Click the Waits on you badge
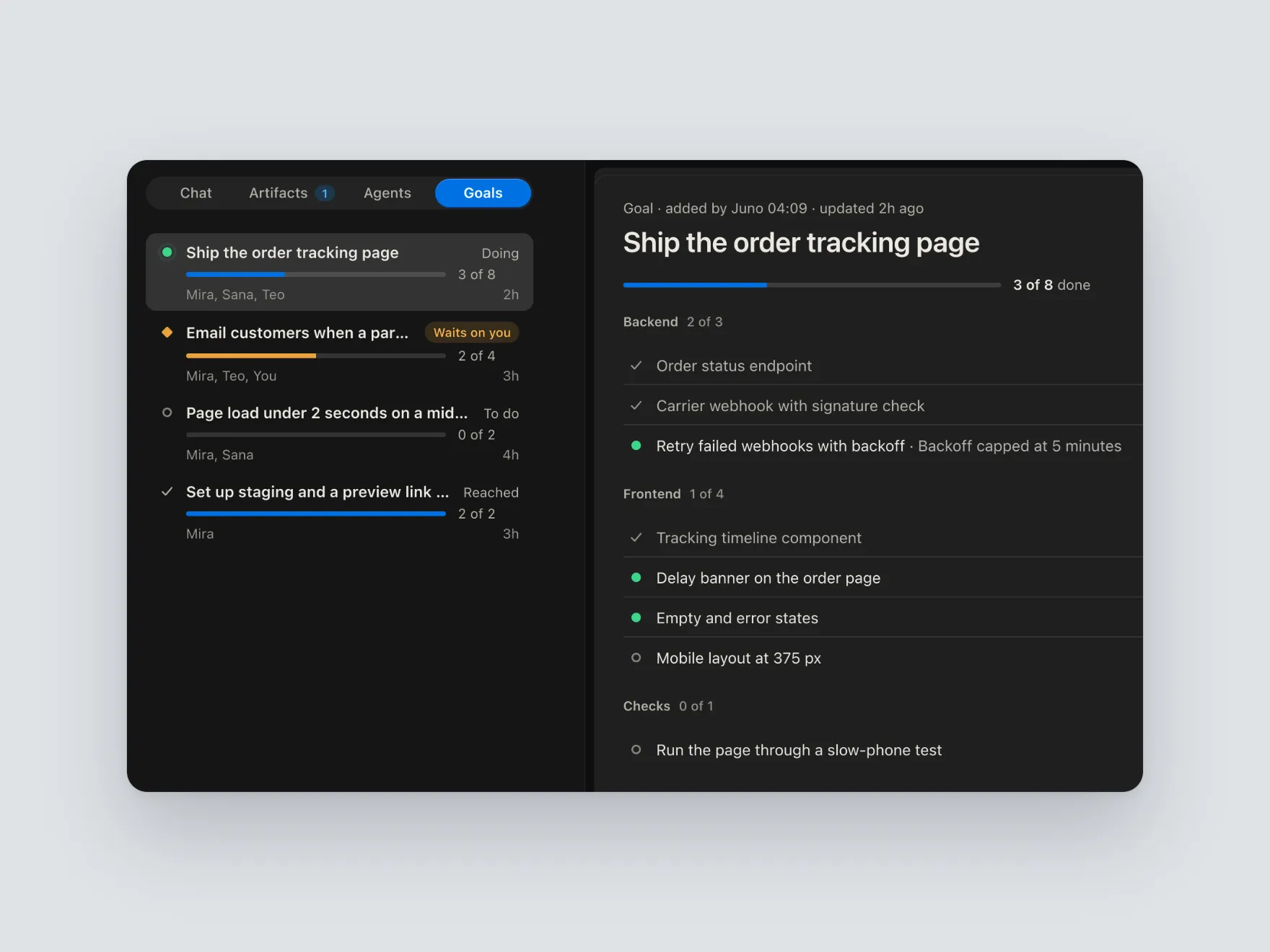 (472, 332)
